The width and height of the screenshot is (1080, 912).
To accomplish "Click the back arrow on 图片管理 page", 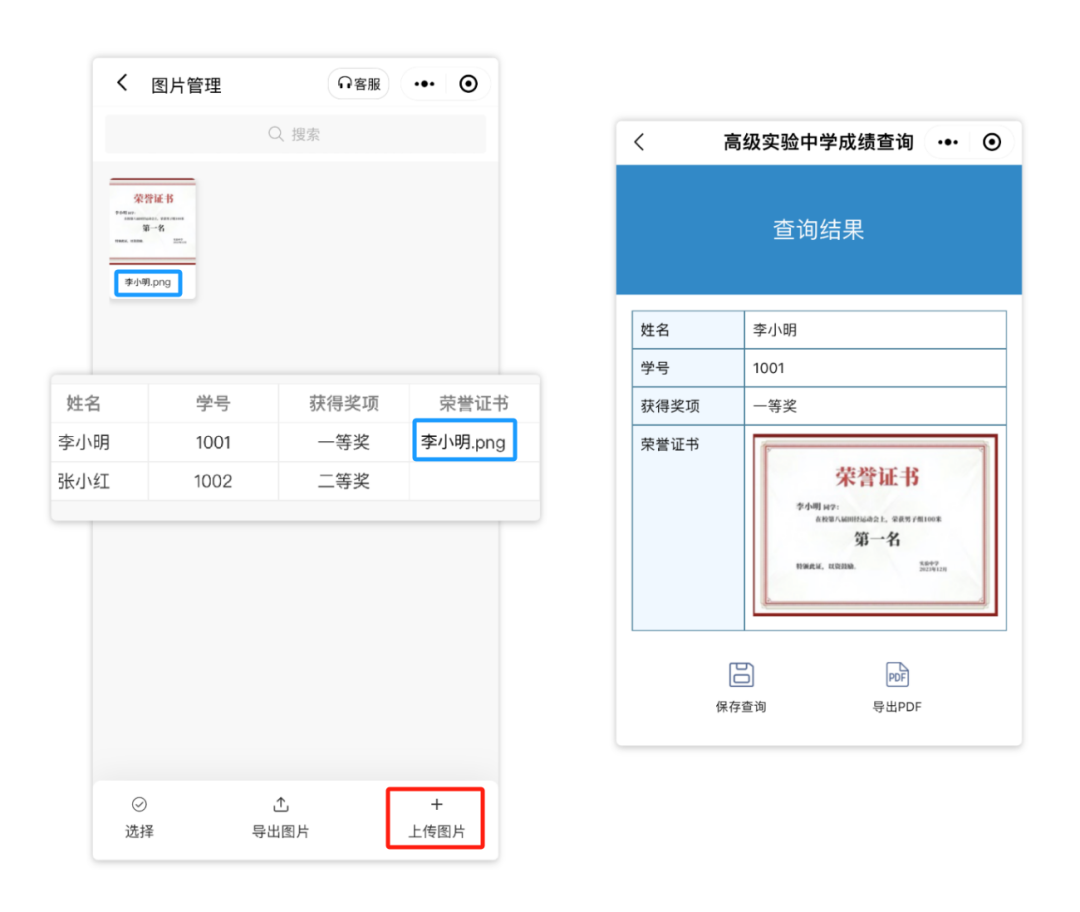I will pyautogui.click(x=121, y=84).
